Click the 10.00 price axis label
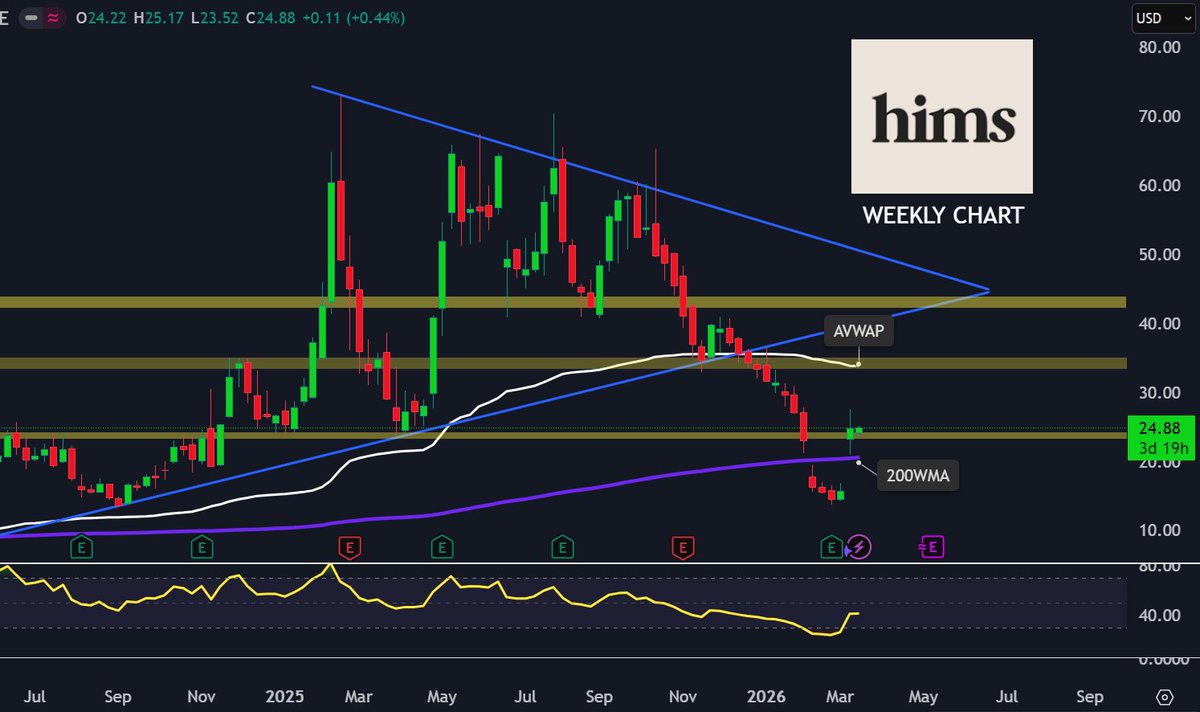Viewport: 1200px width, 712px height. [x=1160, y=530]
